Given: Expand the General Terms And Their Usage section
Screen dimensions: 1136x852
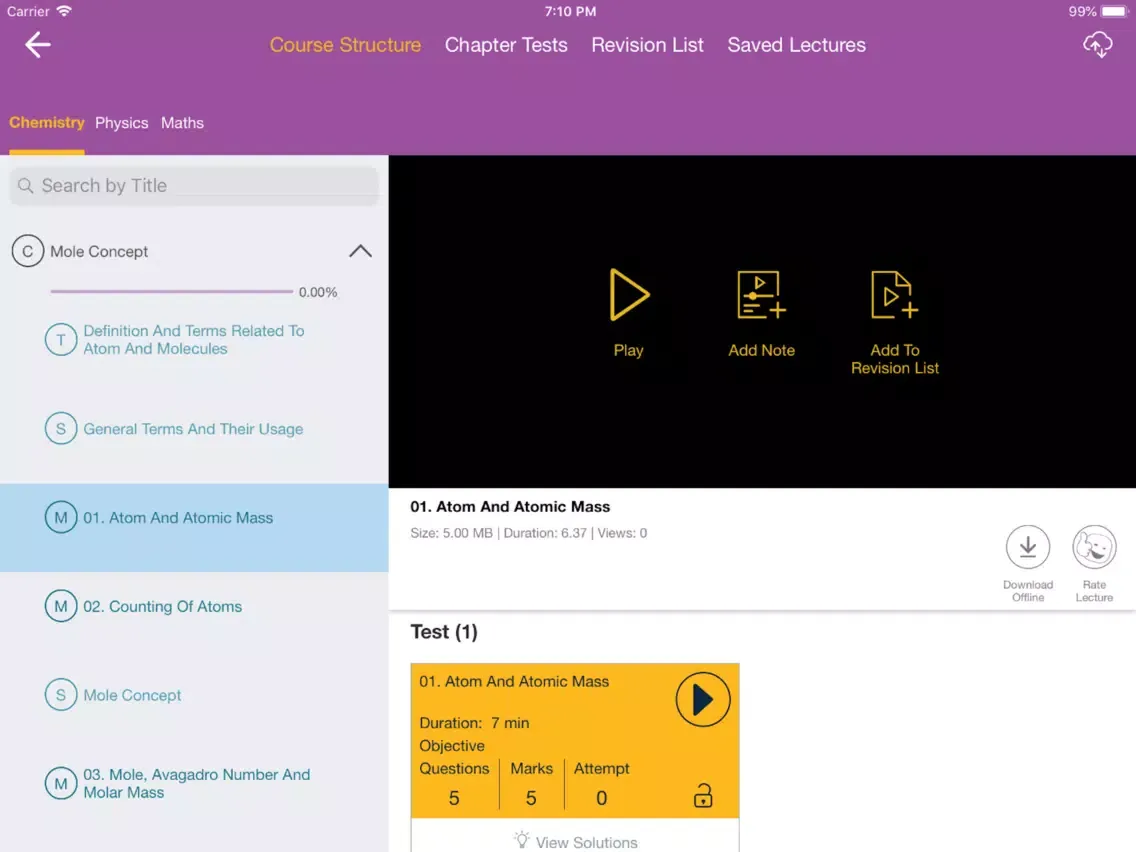Looking at the screenshot, I should tap(193, 429).
